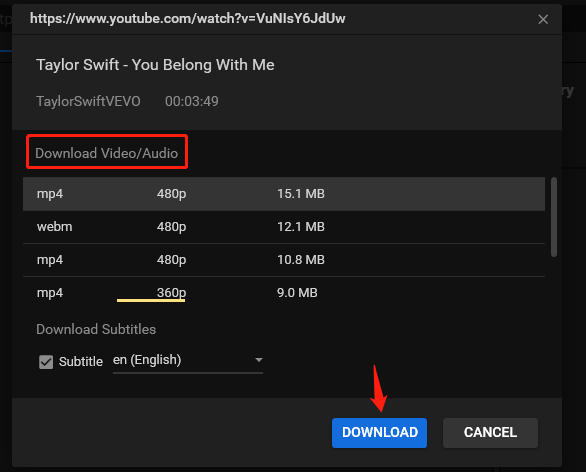Close the download dialog with X icon
Image resolution: width=586 pixels, height=472 pixels.
tap(543, 19)
